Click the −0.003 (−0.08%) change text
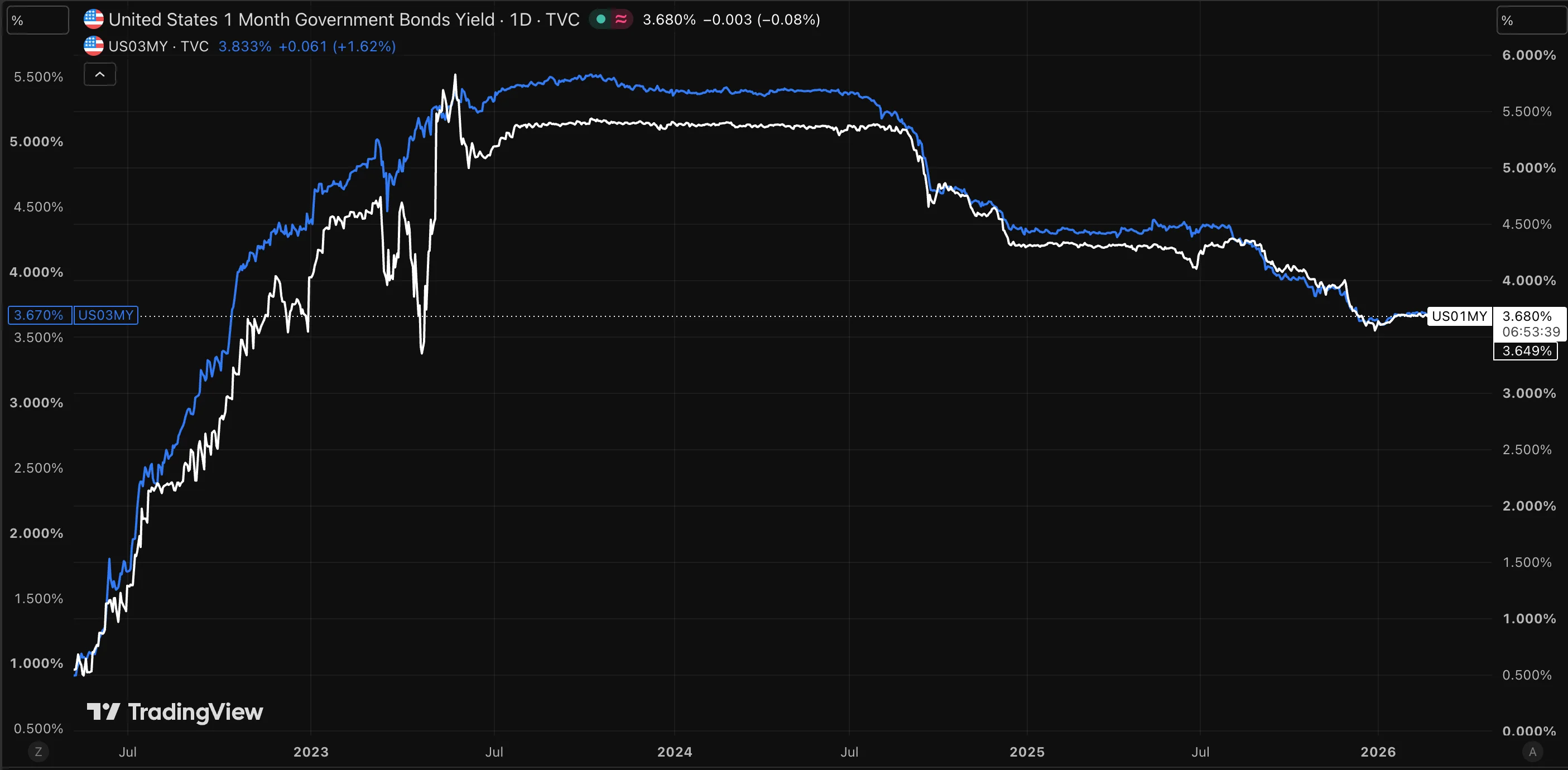1568x770 pixels. tap(762, 20)
